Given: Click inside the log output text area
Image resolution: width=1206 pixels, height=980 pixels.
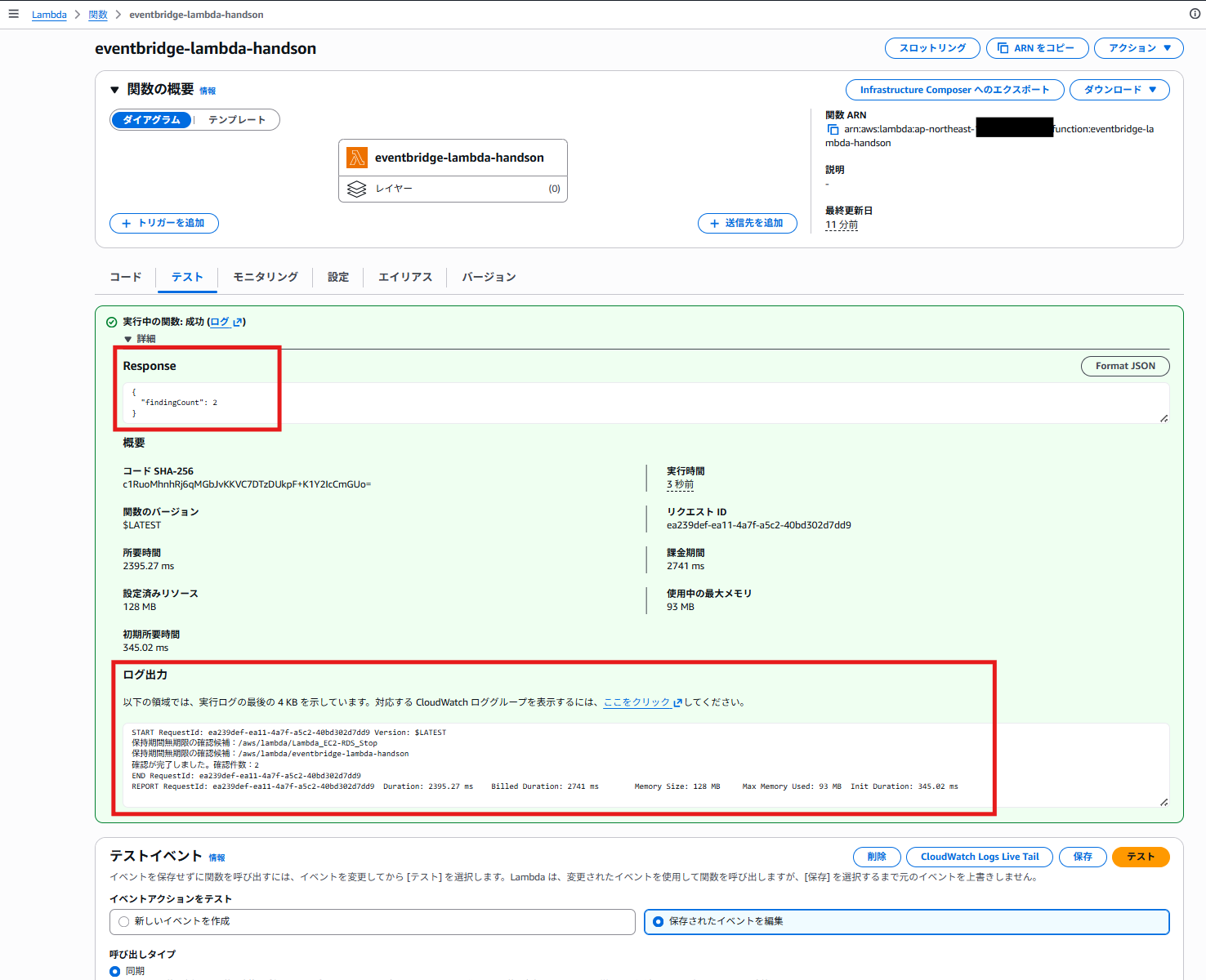Looking at the screenshot, I should click(645, 765).
